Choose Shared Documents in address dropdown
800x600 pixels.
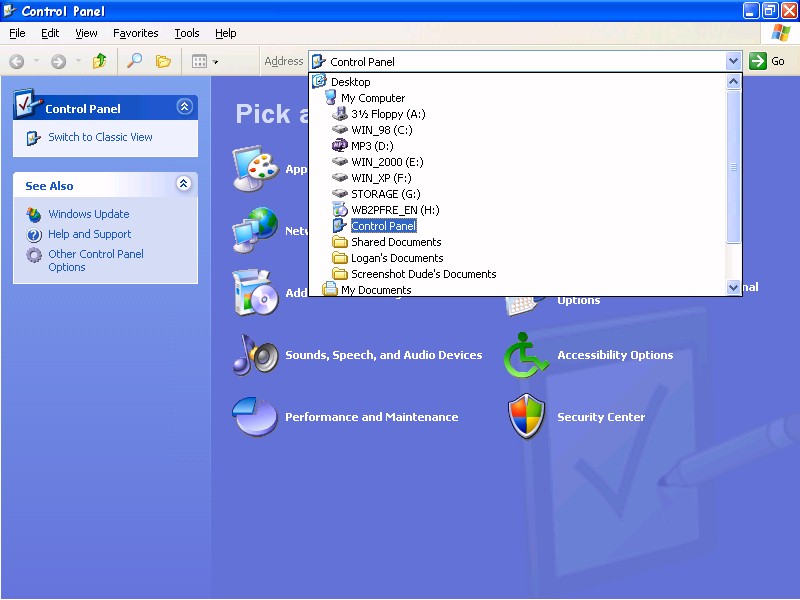(x=396, y=242)
